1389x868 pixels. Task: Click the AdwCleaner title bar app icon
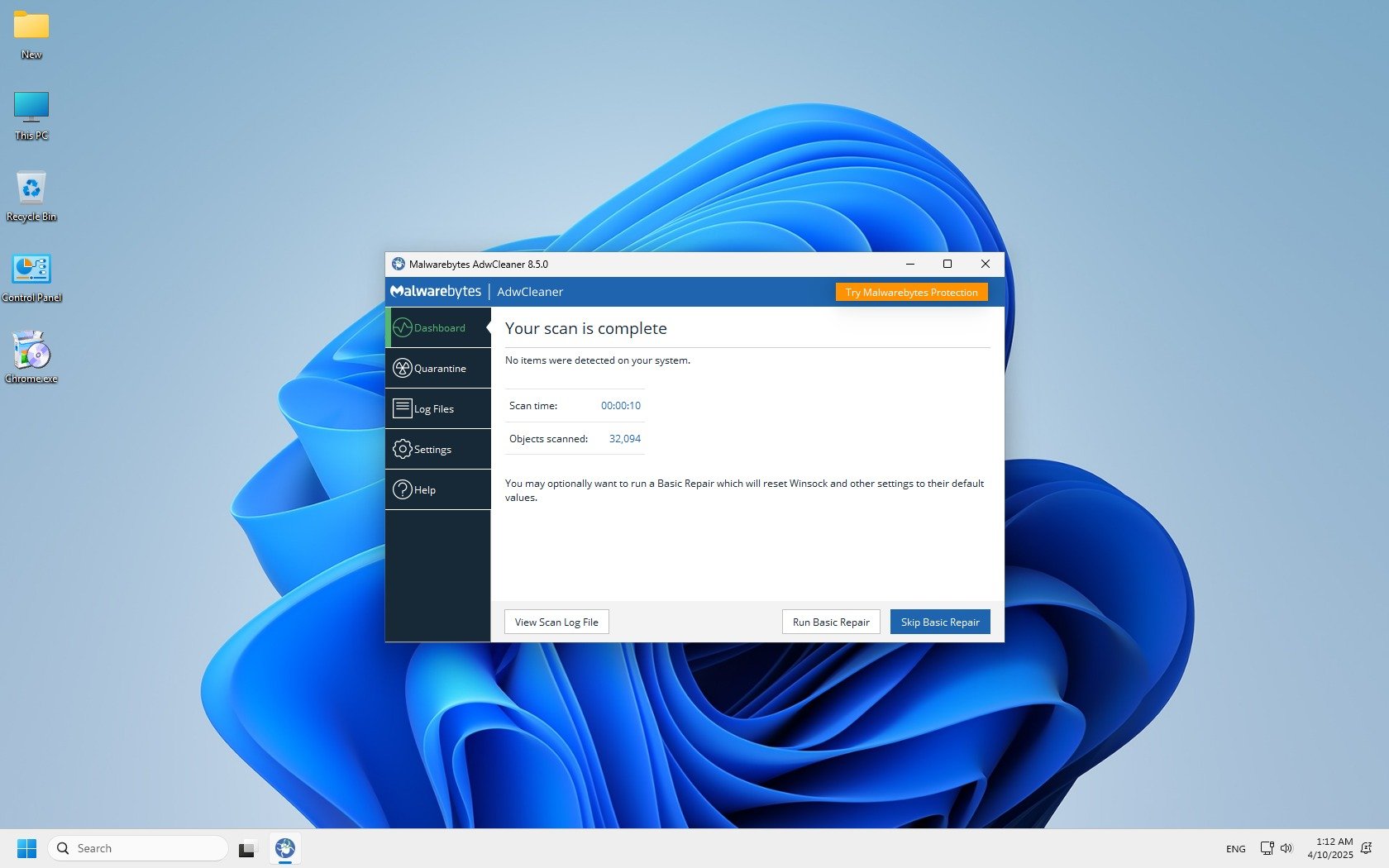click(399, 264)
